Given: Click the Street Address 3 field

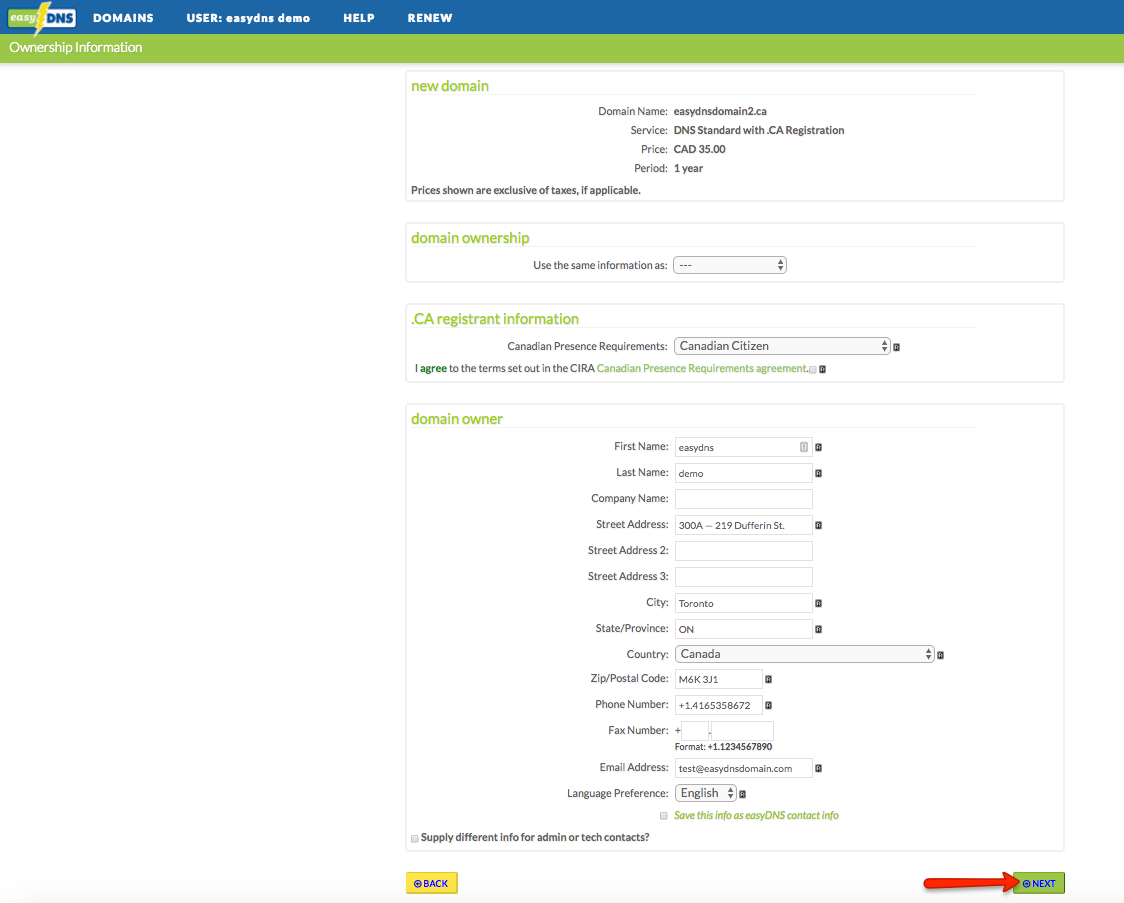Looking at the screenshot, I should pyautogui.click(x=743, y=577).
